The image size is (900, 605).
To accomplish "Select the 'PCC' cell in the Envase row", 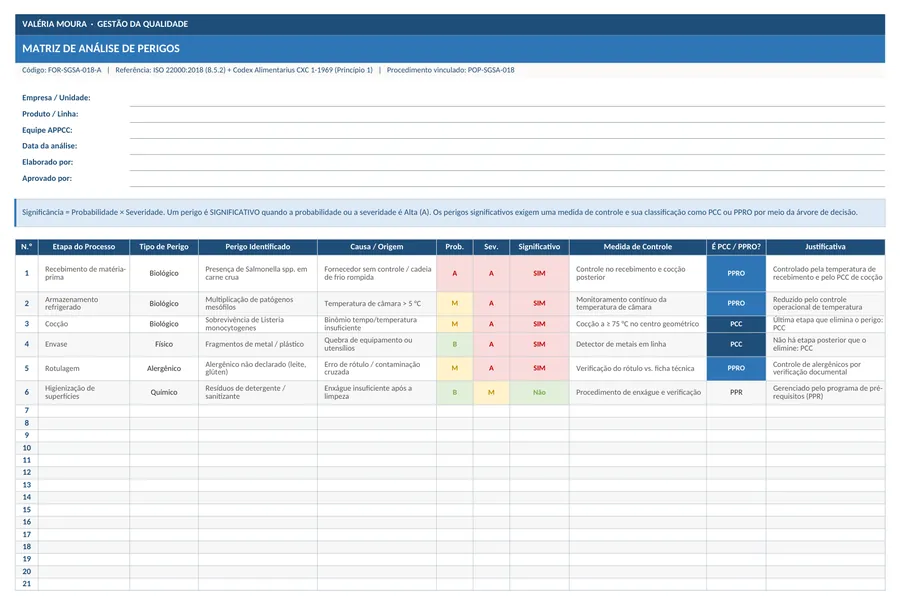I will tap(736, 344).
